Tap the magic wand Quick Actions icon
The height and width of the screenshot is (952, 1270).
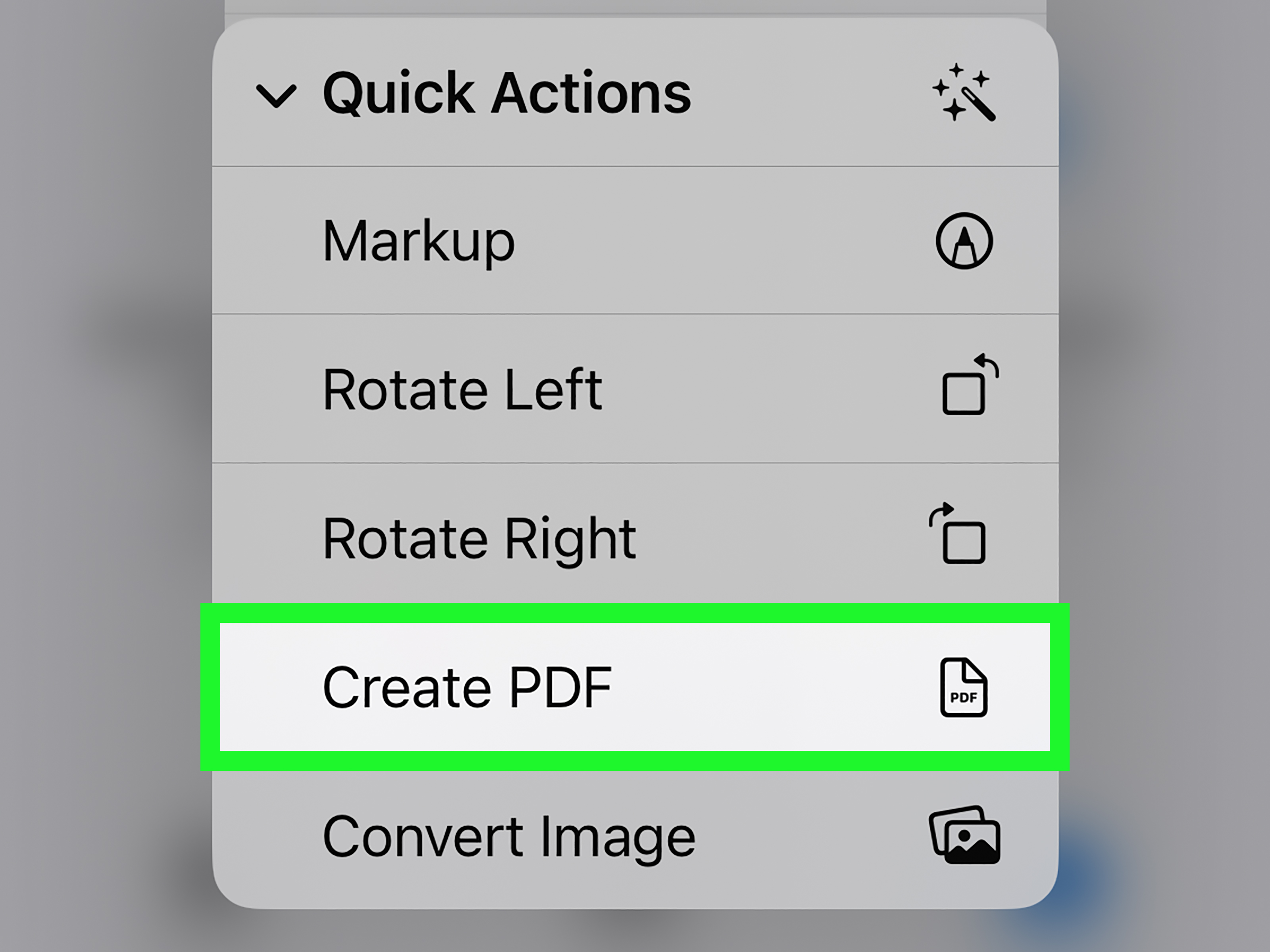point(964,94)
